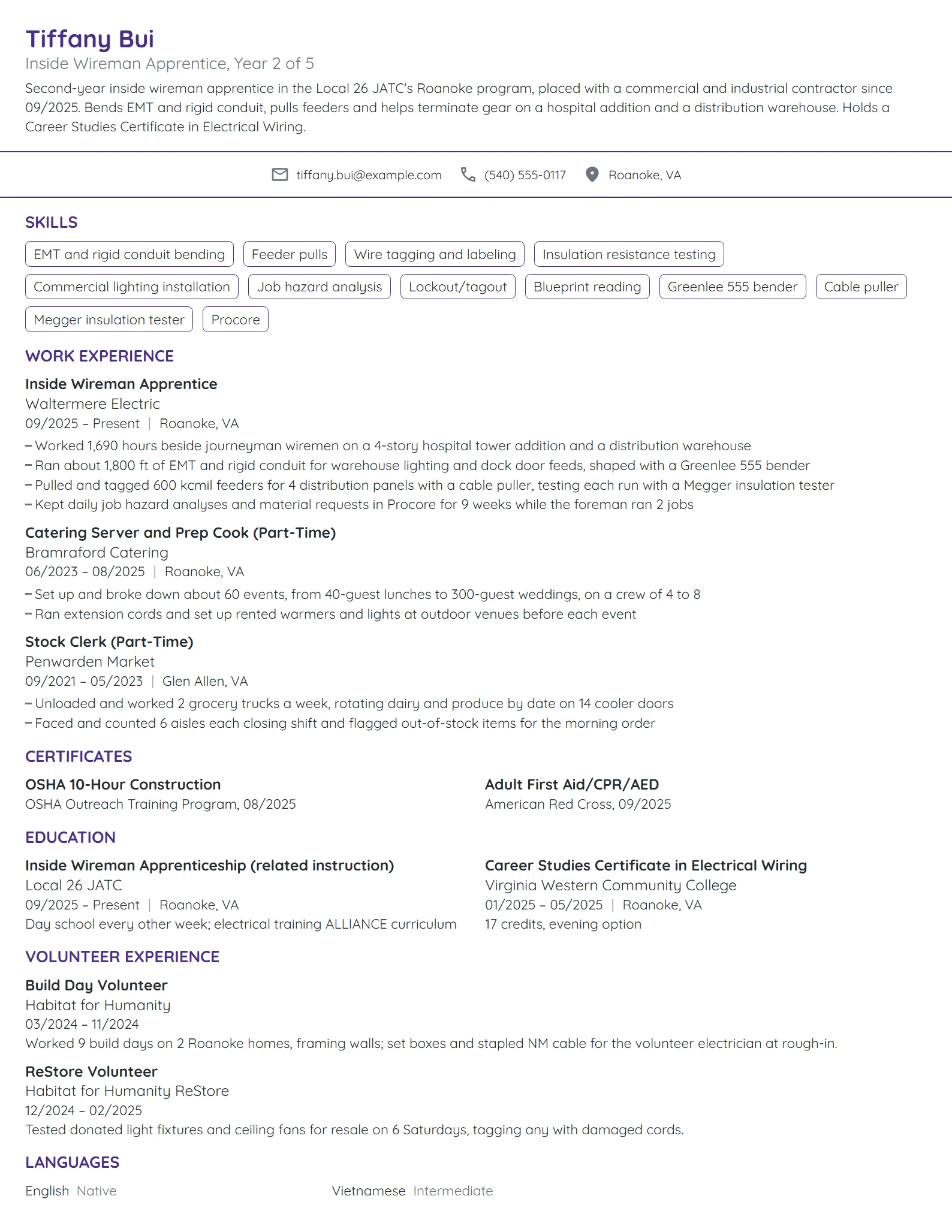Select the EMT and rigid conduit bending skill tag
This screenshot has width=952, height=1232.
click(x=129, y=254)
